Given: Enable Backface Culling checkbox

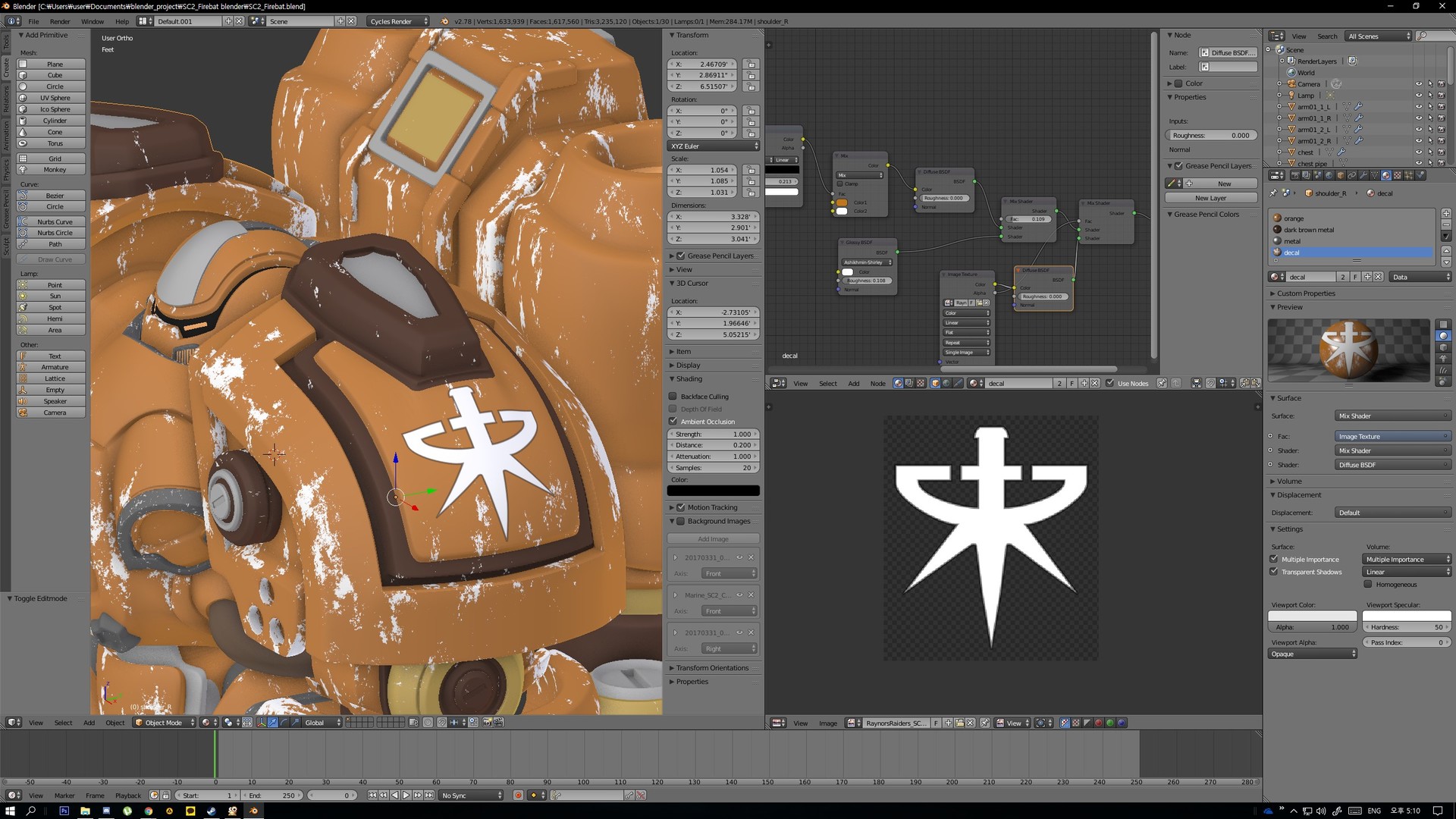Looking at the screenshot, I should point(673,397).
